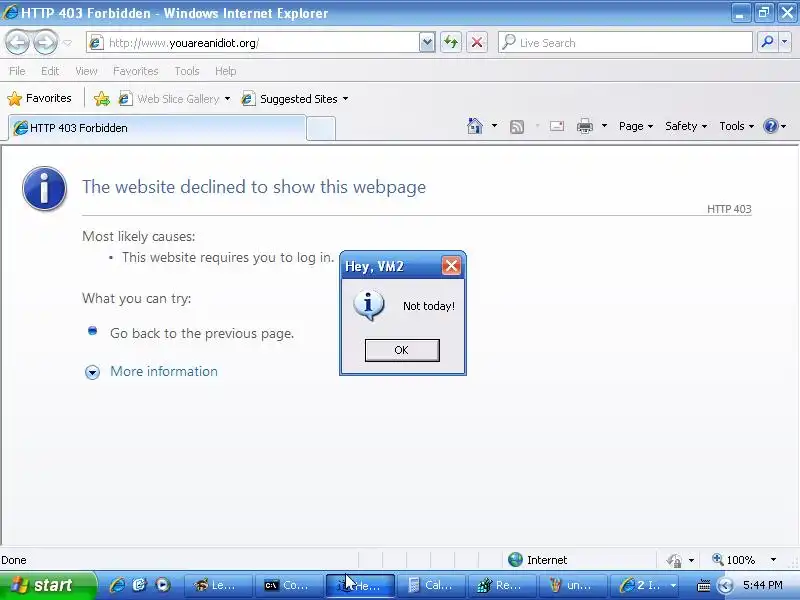Click the Live Search input box
800x600 pixels.
[x=625, y=43]
